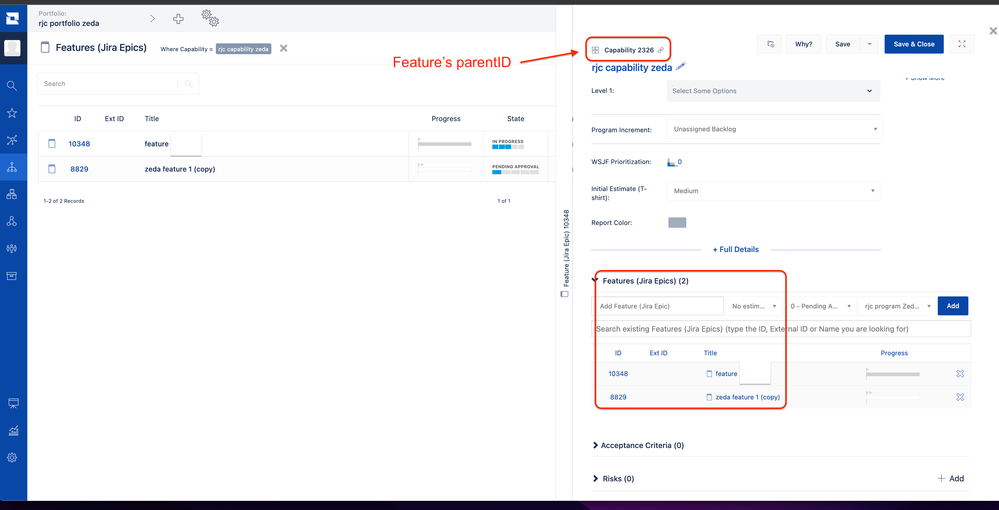The width and height of the screenshot is (999, 510).
Task: Open the rjc program Zeda dropdown
Action: (898, 306)
